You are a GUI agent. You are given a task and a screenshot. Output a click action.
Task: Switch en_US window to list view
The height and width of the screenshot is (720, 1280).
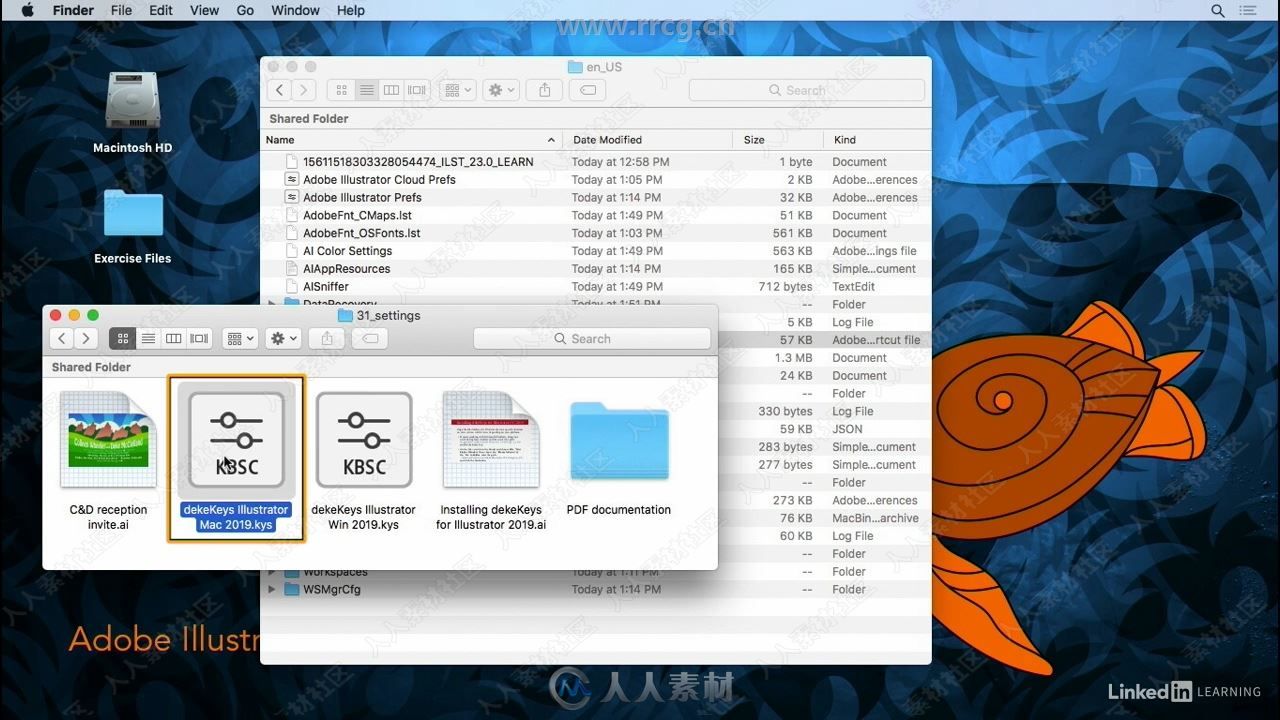(366, 90)
